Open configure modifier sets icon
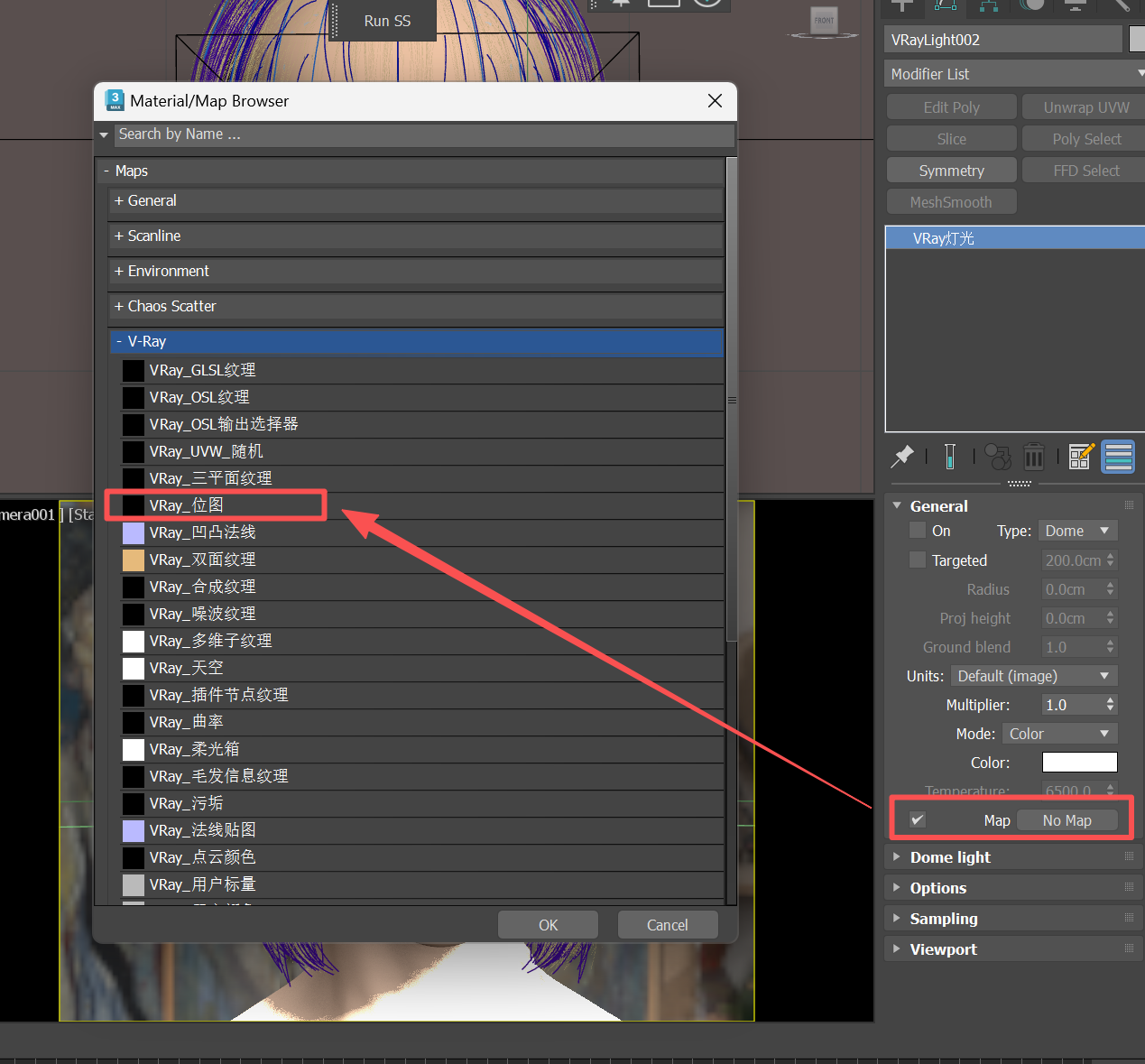The width and height of the screenshot is (1145, 1064). coord(1081,457)
